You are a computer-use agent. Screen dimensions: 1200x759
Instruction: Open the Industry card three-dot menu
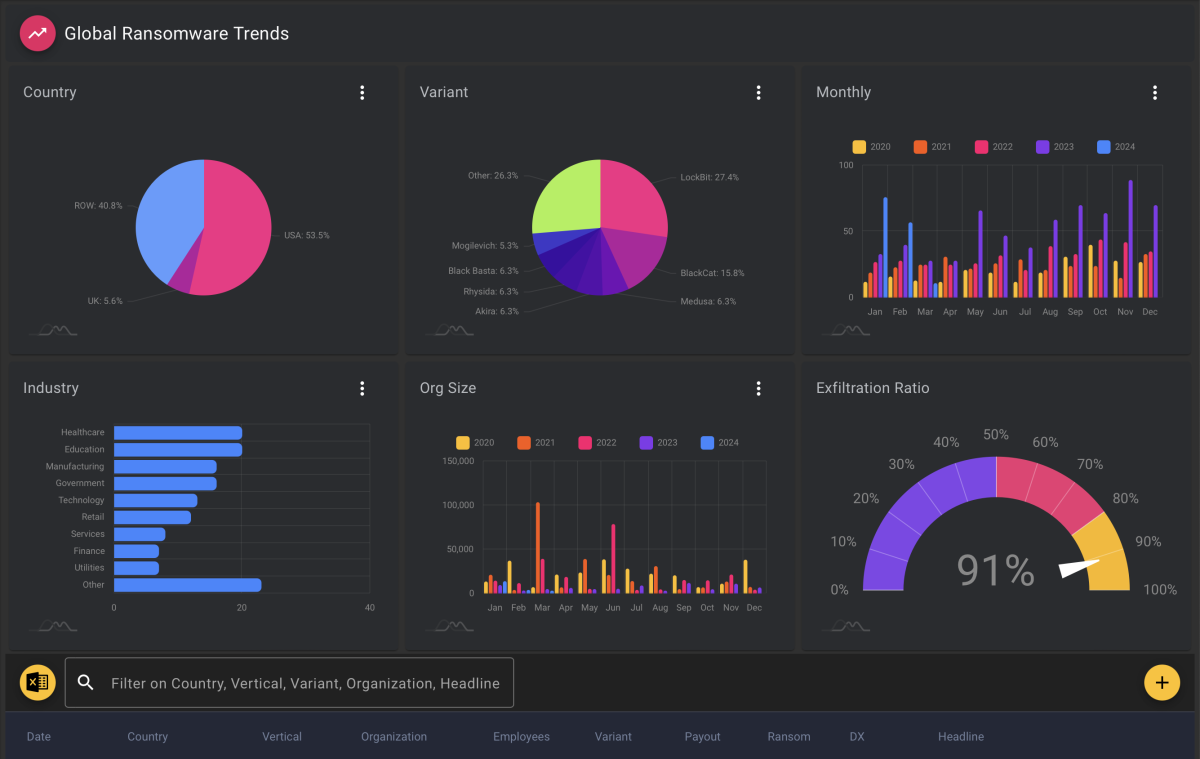362,389
